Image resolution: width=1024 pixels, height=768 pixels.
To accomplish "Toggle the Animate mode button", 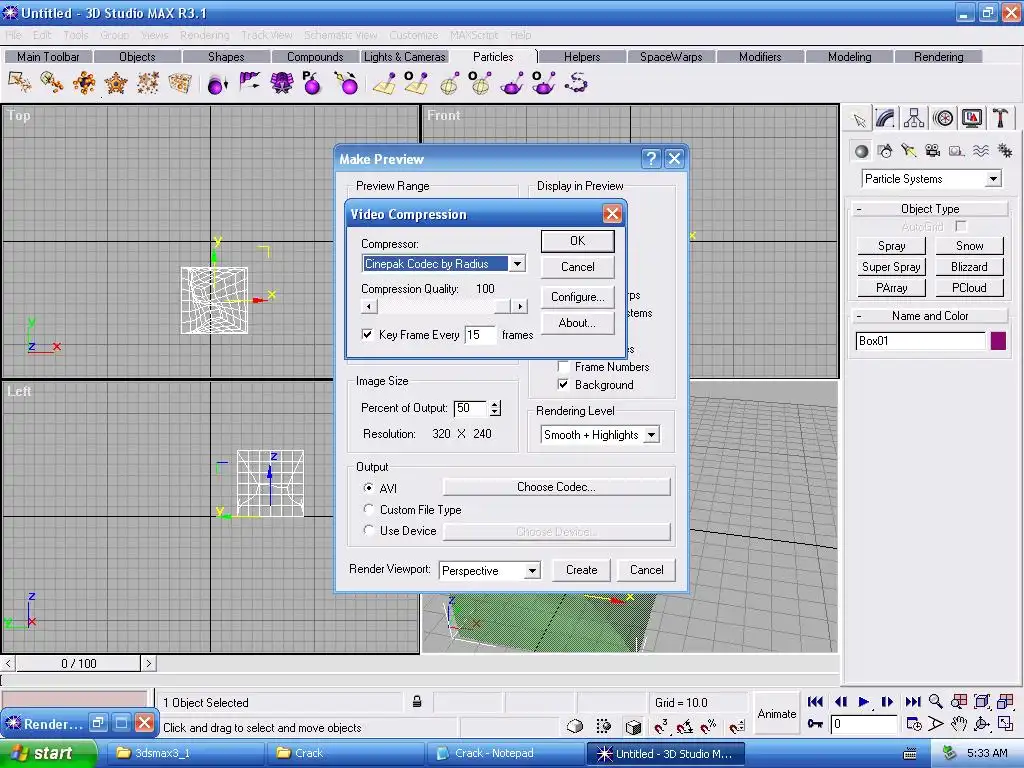I will [x=776, y=713].
